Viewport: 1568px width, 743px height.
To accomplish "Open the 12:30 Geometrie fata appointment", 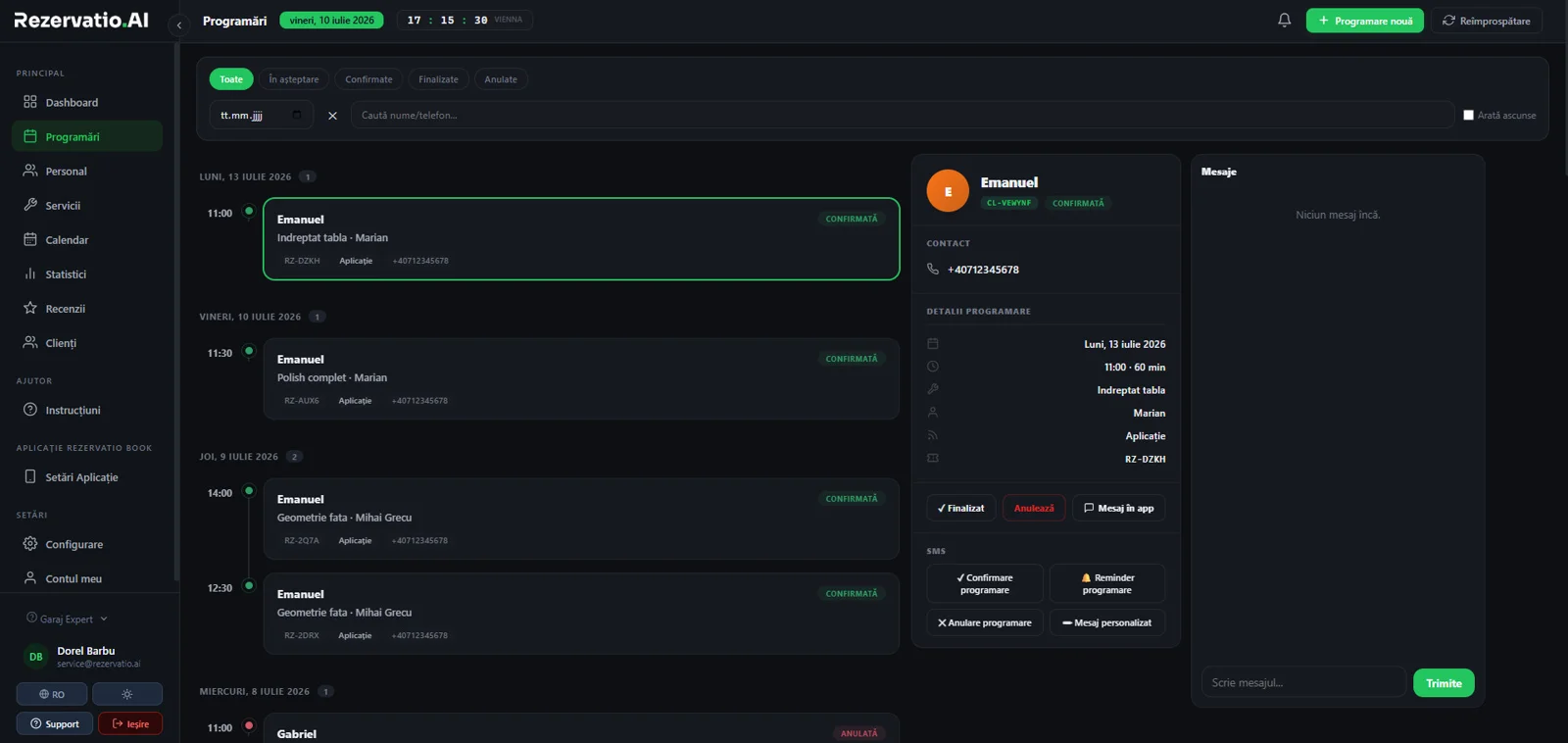I will tap(581, 614).
